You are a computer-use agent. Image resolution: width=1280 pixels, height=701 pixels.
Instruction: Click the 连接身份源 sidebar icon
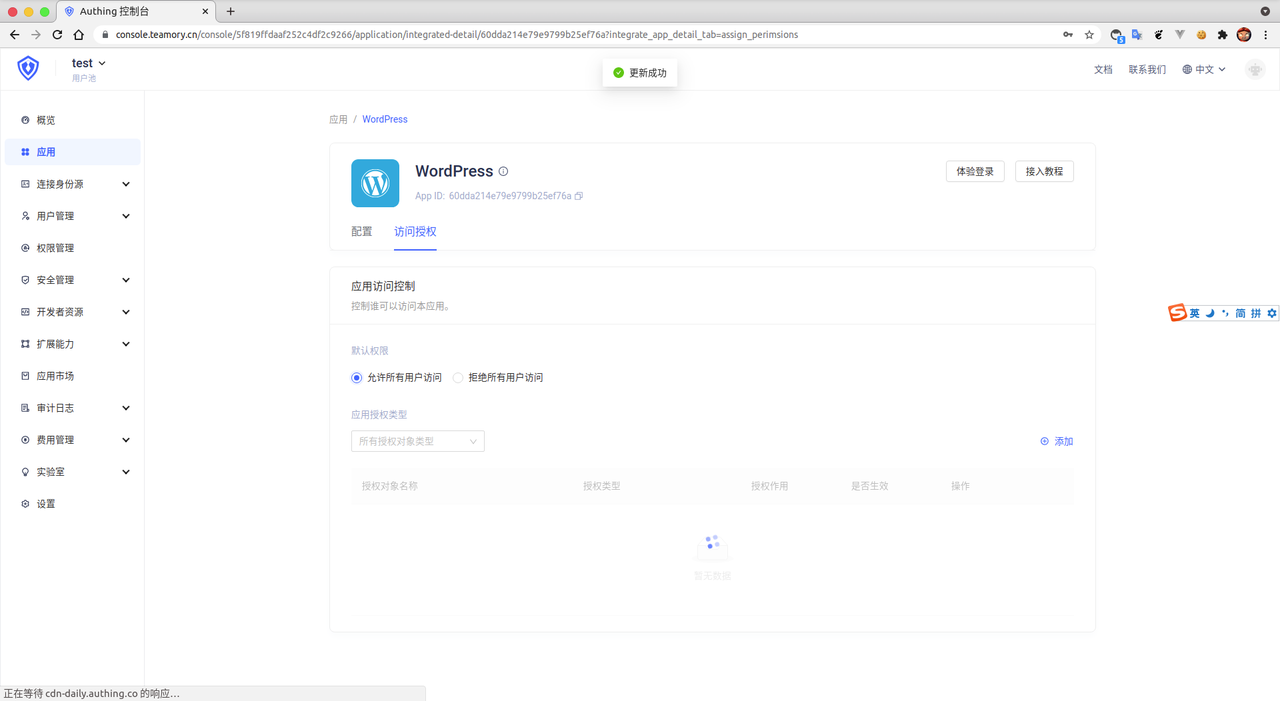point(25,184)
